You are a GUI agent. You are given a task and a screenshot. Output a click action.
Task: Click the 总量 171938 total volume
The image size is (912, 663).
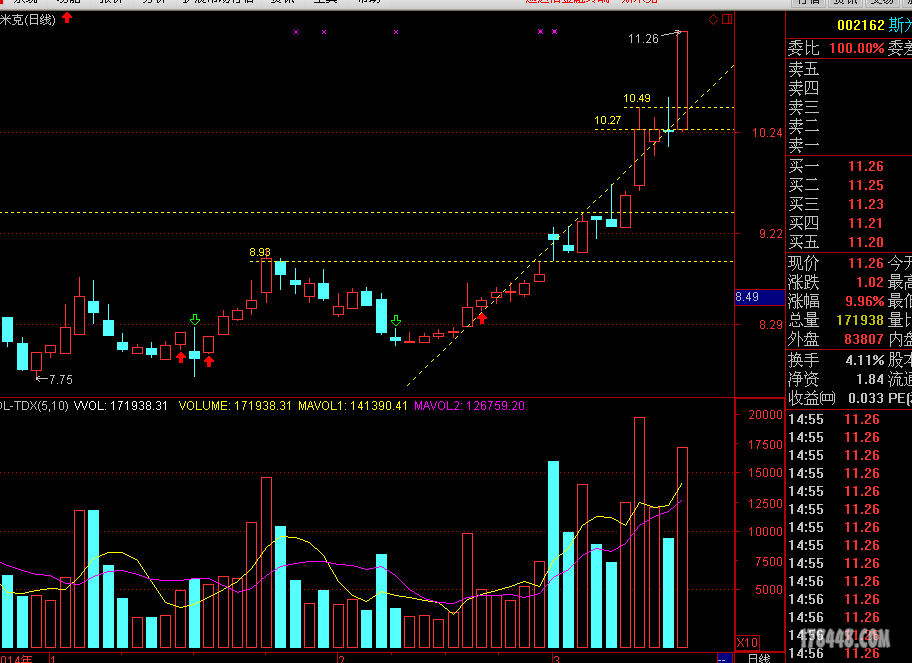[860, 320]
